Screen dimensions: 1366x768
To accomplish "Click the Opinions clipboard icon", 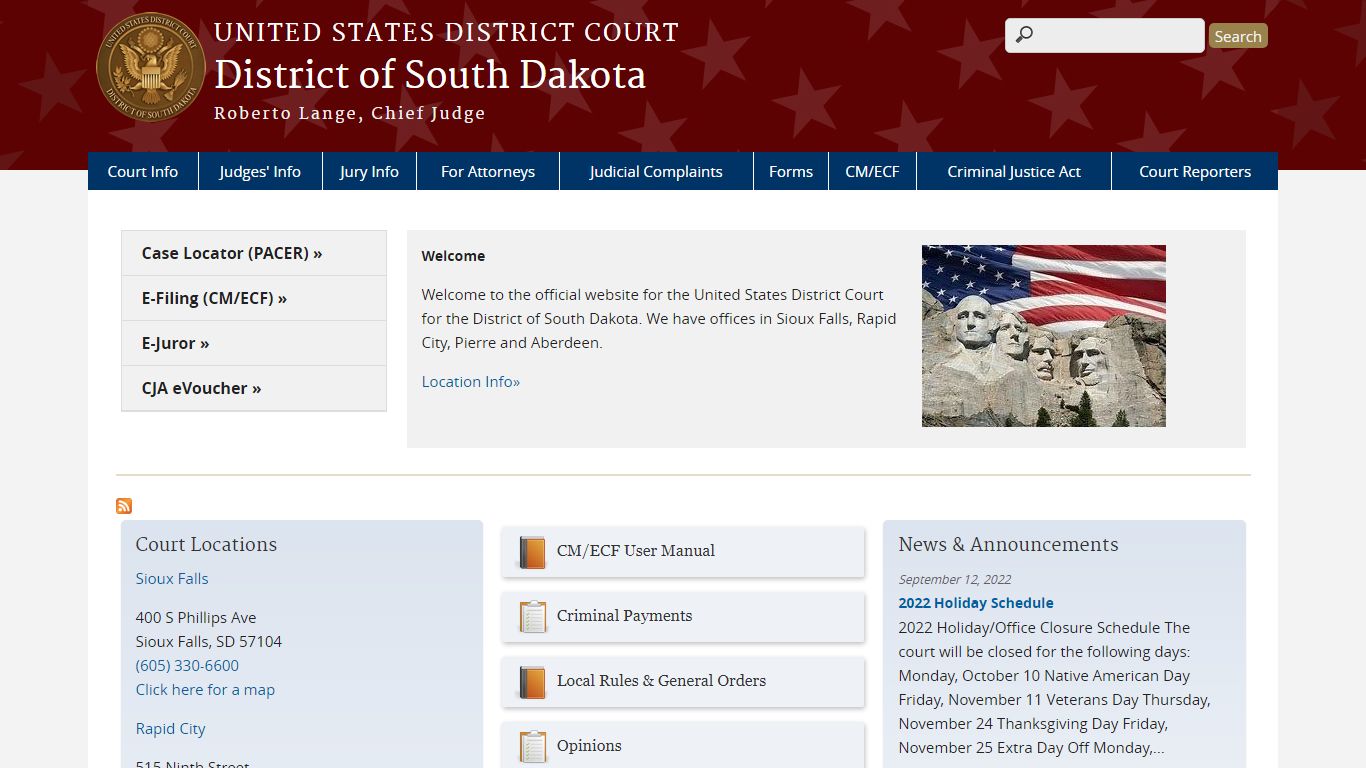I will [532, 747].
